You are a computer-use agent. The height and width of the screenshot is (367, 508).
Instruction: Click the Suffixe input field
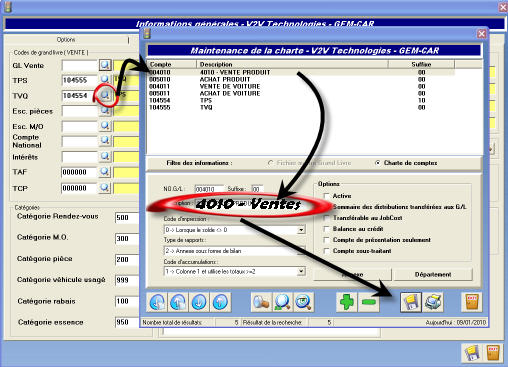click(x=257, y=189)
